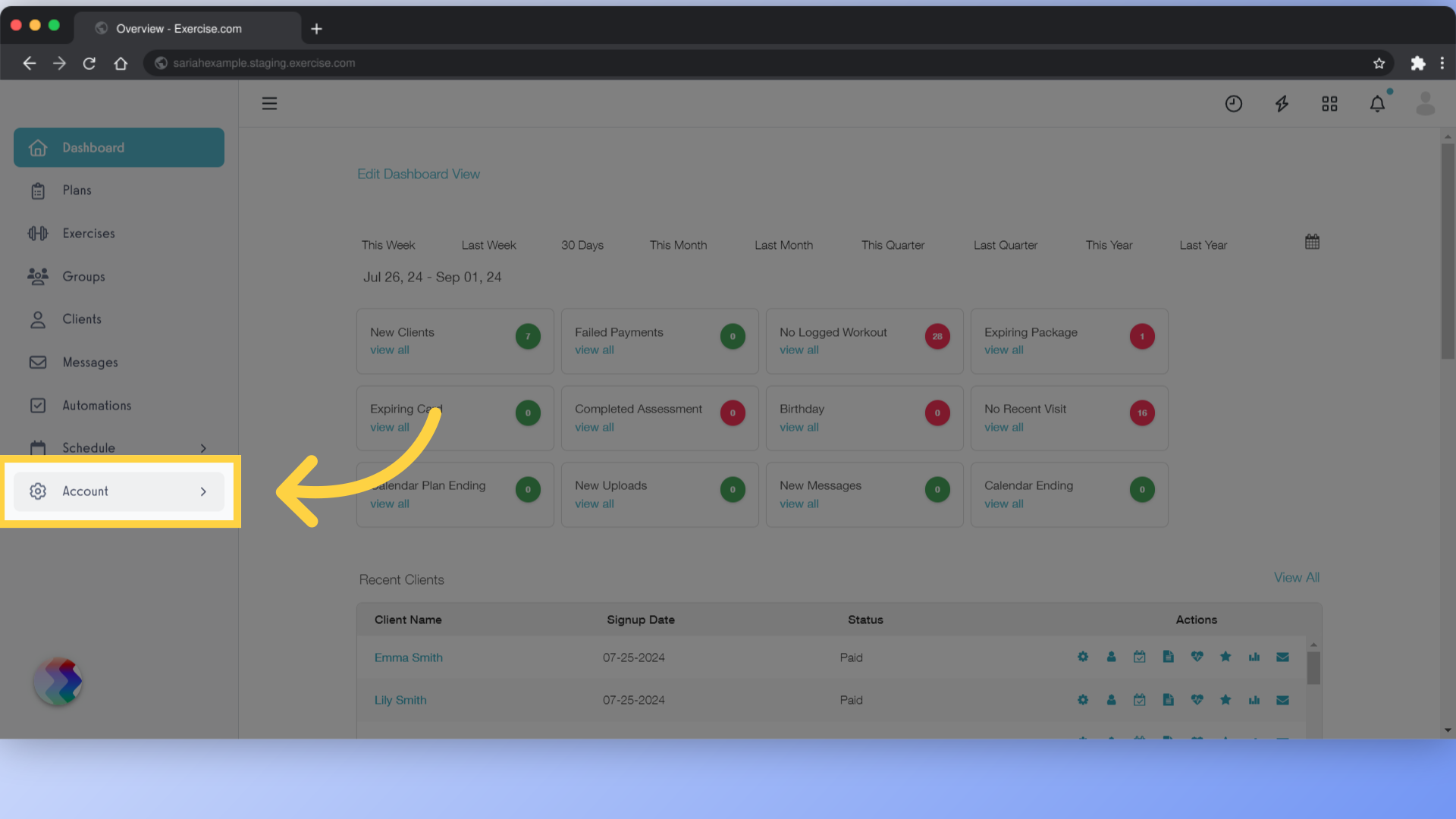Click person profile icon in Emma Smith row

(1111, 657)
